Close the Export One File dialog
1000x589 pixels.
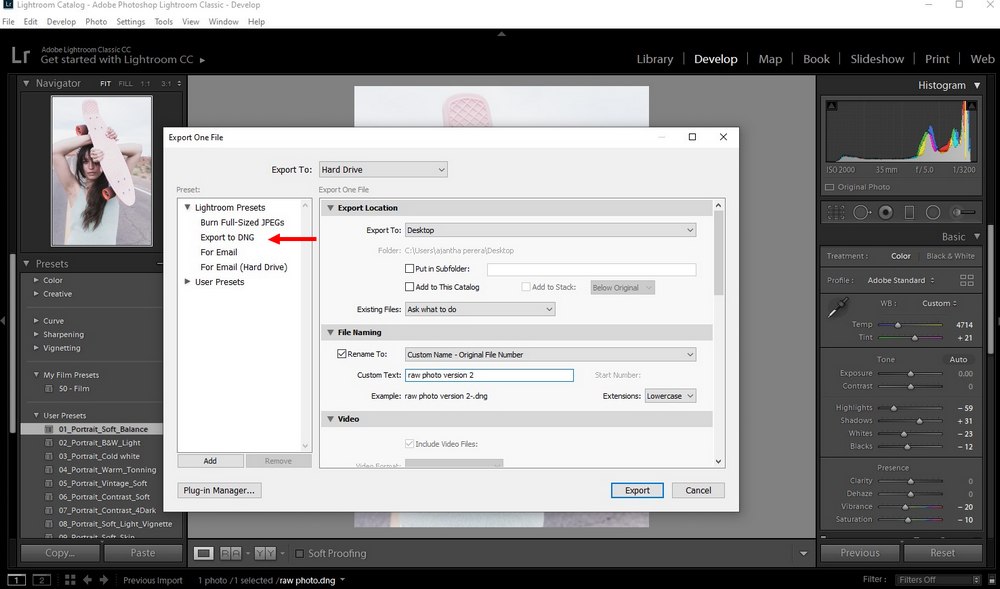(x=723, y=137)
